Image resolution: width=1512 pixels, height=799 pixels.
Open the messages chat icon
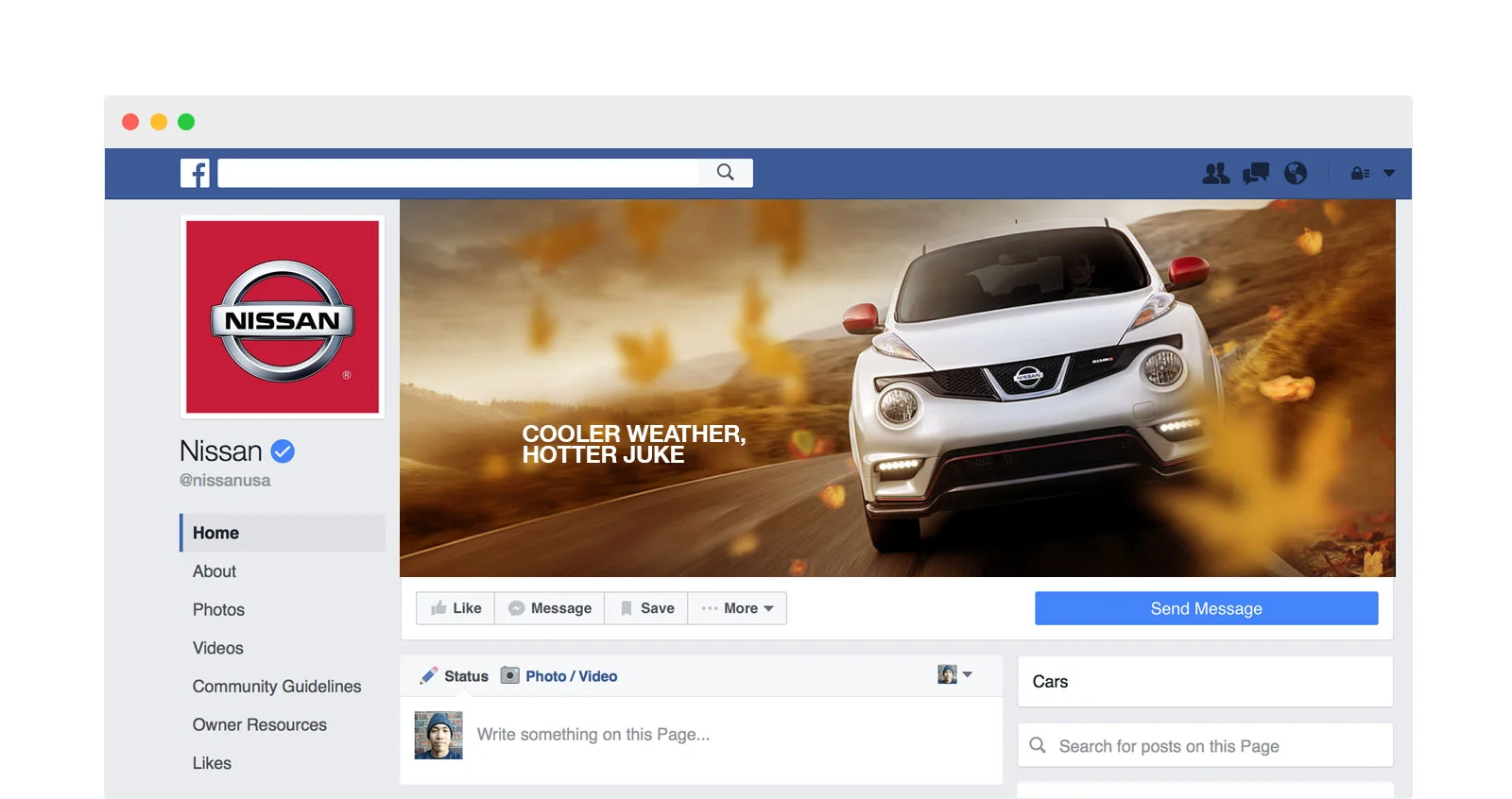(1256, 173)
